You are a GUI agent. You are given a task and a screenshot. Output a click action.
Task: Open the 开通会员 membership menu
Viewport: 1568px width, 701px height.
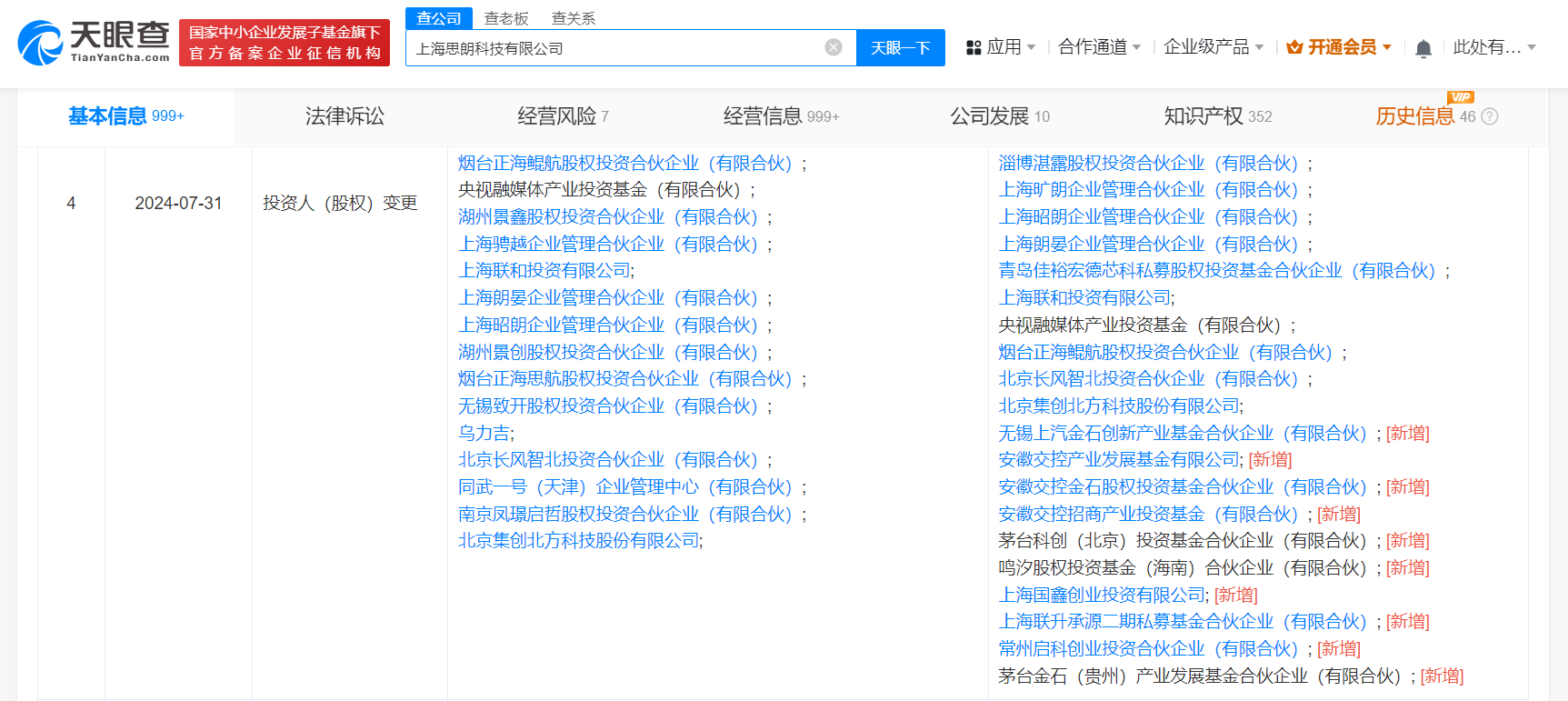pyautogui.click(x=1342, y=47)
